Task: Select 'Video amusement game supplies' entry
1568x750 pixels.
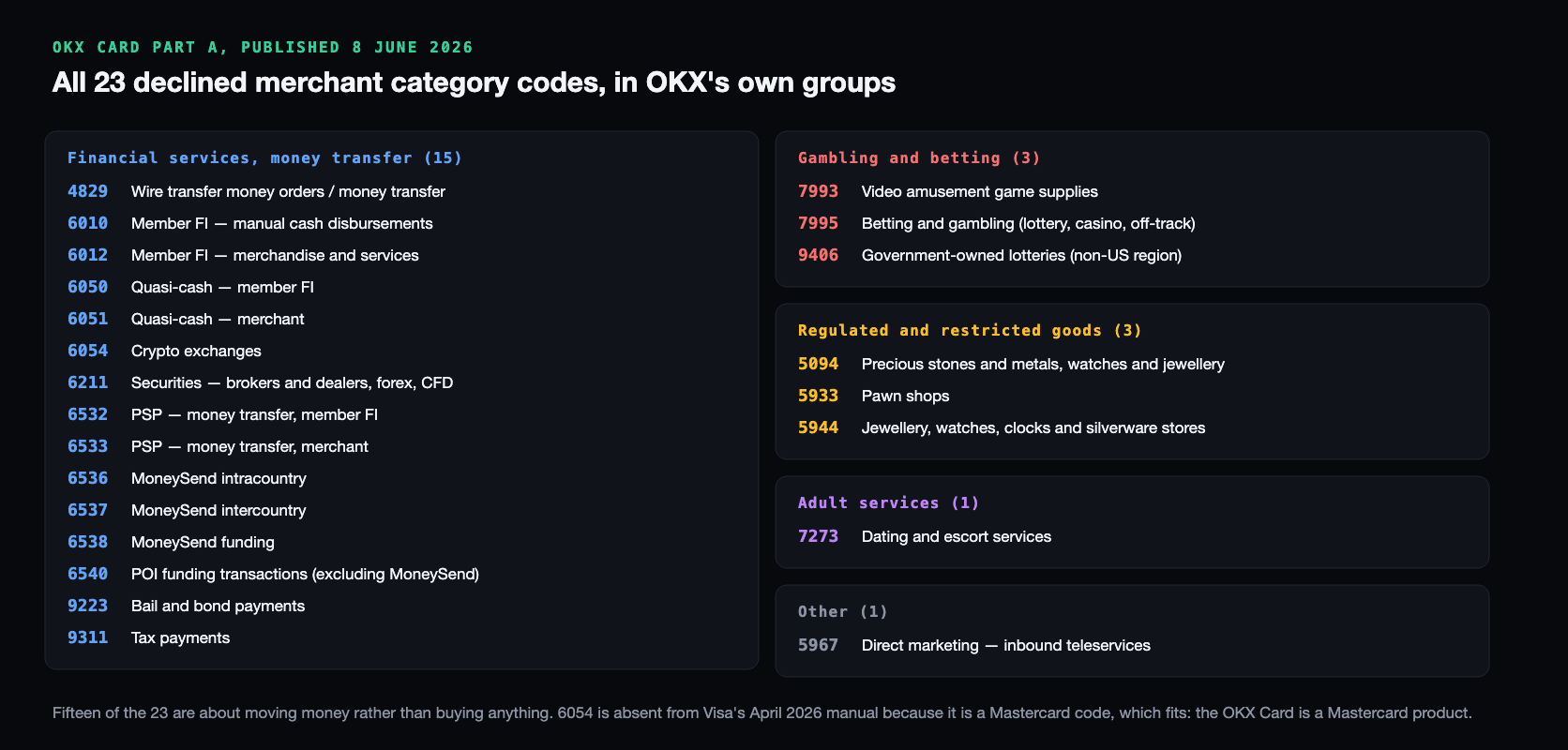Action: [x=979, y=191]
